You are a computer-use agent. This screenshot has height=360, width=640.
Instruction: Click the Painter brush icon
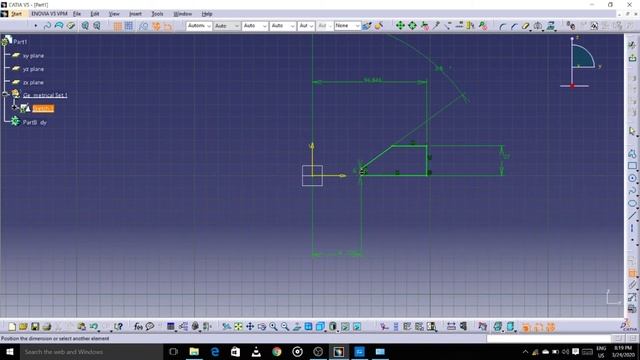[367, 26]
